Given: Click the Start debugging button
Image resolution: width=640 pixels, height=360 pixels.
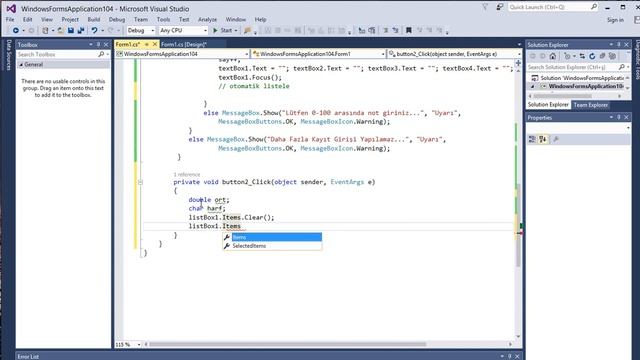Looking at the screenshot, I should click(x=222, y=31).
